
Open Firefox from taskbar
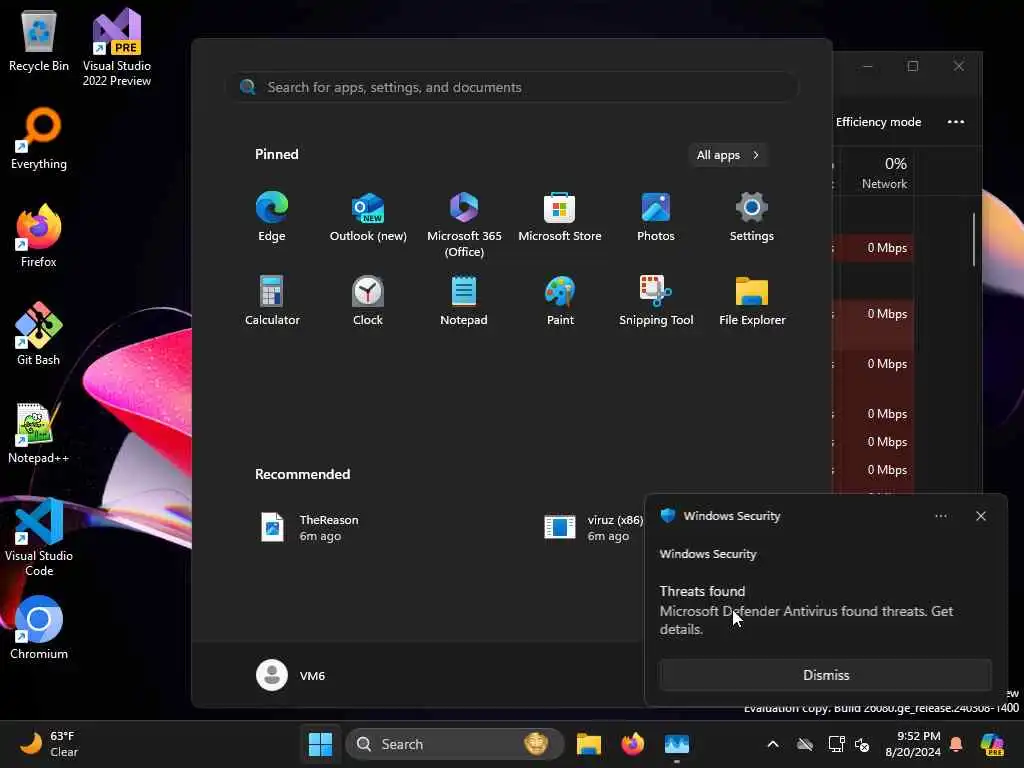point(632,744)
